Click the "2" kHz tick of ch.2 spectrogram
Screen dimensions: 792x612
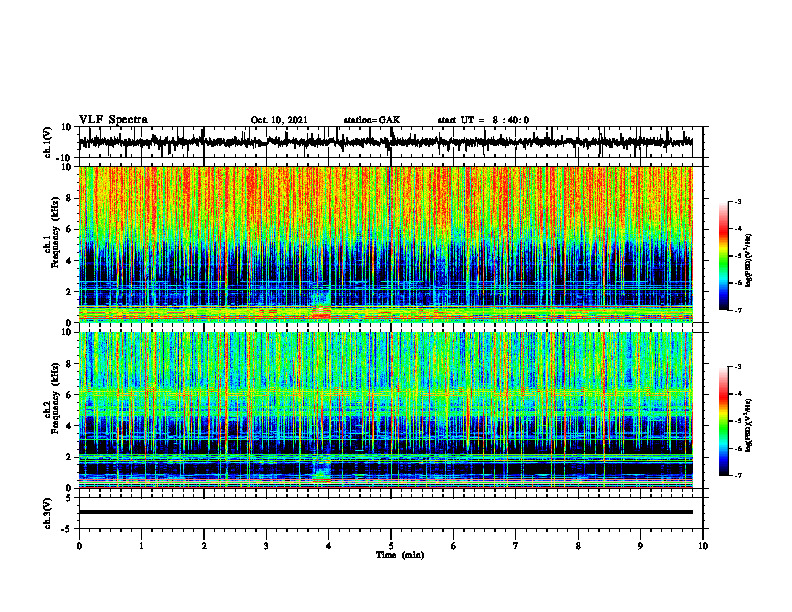(70, 457)
